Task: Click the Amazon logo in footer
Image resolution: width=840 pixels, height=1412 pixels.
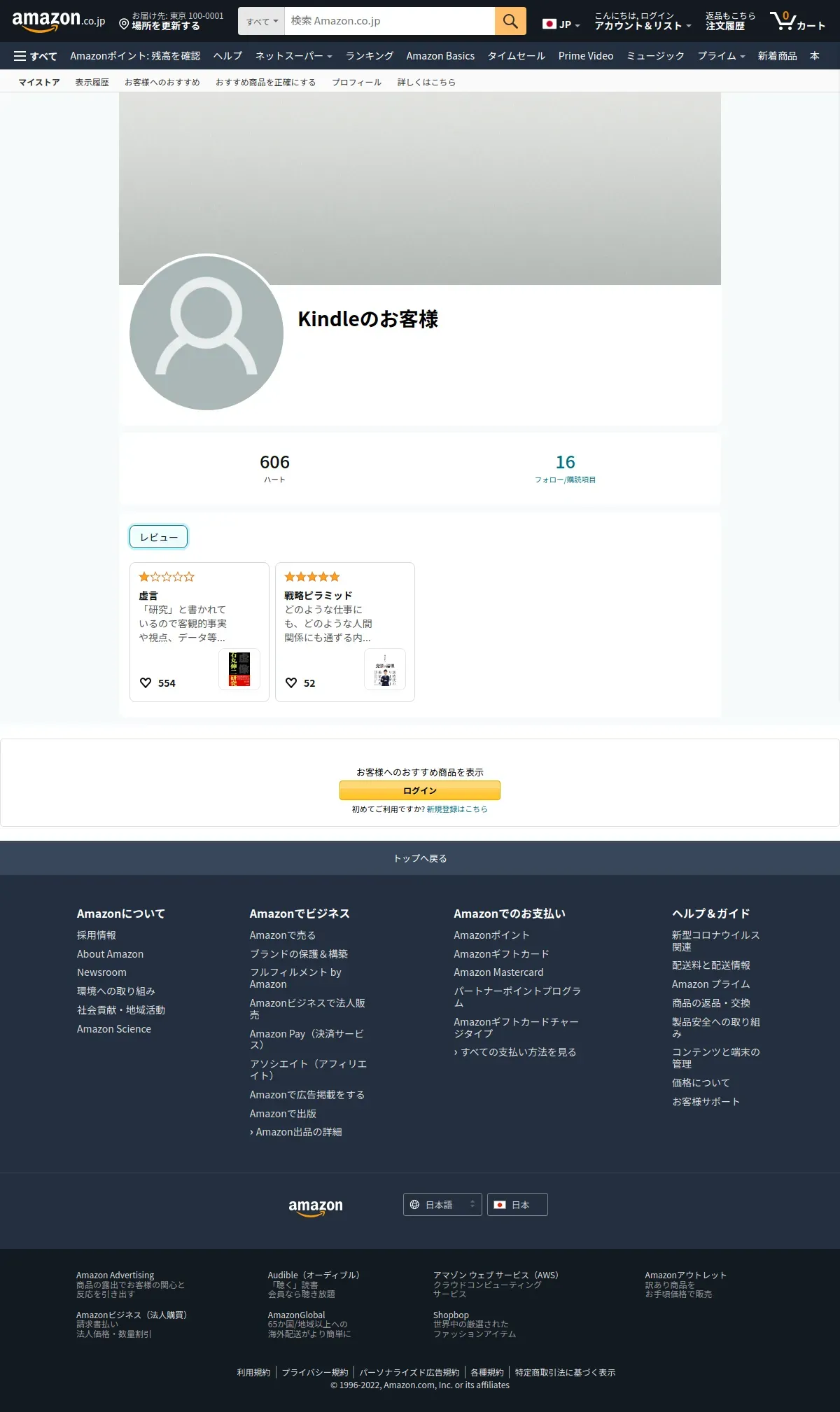Action: 316,1207
